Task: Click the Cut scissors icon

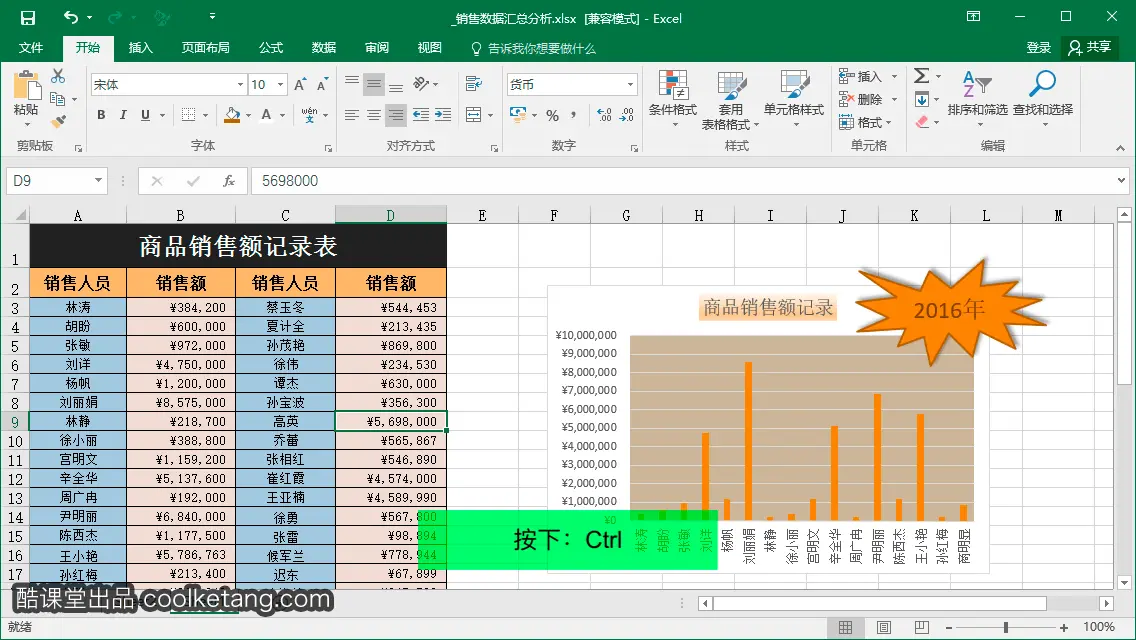Action: 58,76
